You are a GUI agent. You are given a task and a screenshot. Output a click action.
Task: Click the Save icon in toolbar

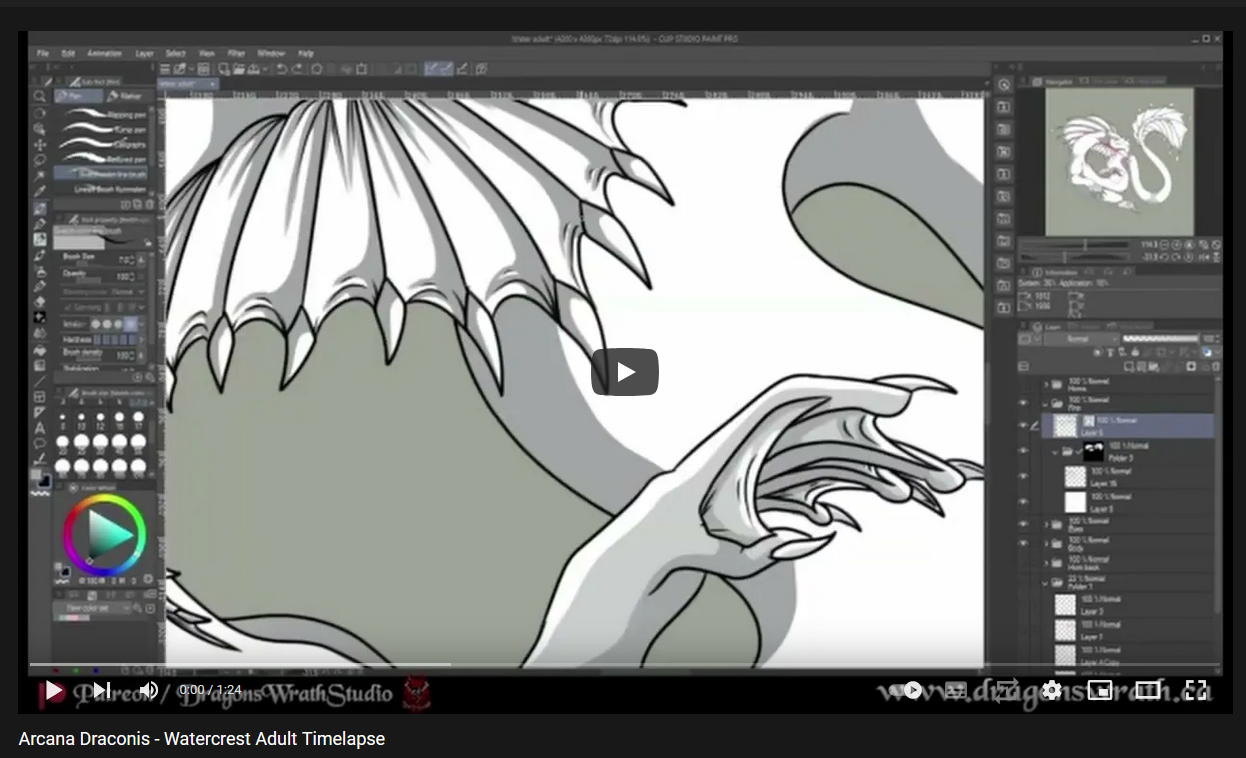point(253,69)
